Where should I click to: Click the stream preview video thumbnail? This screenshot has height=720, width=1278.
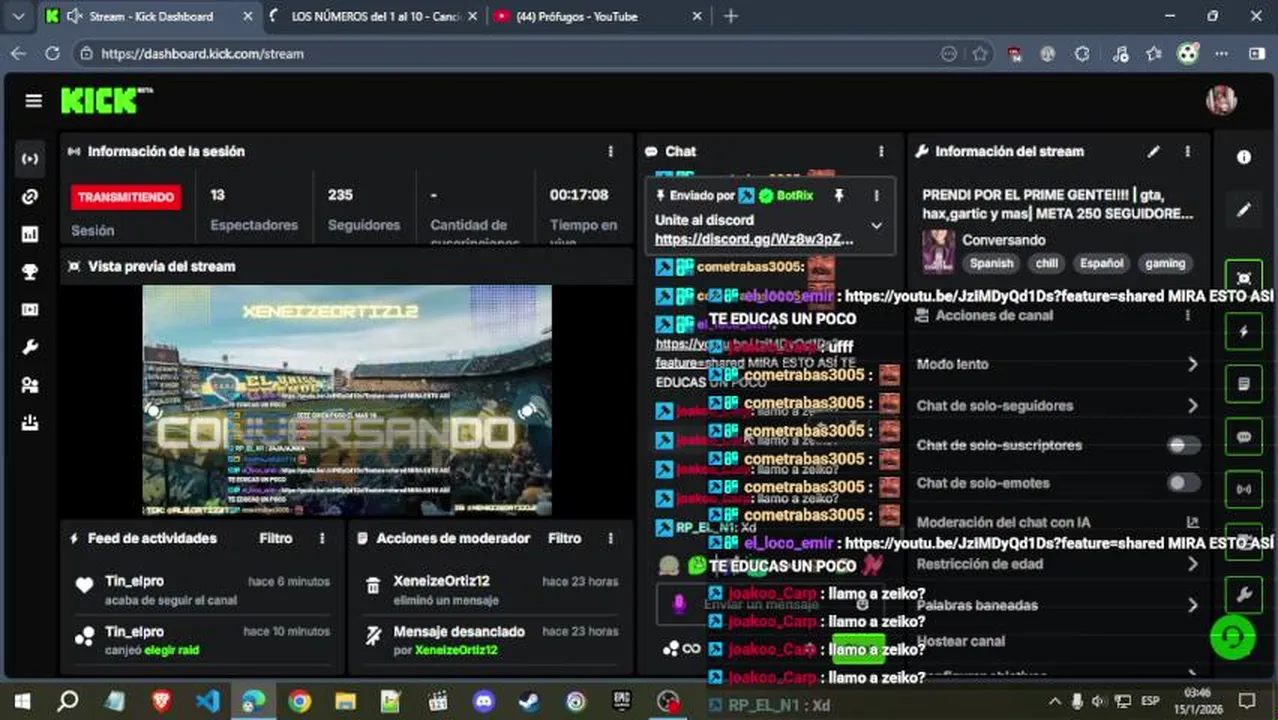(347, 400)
